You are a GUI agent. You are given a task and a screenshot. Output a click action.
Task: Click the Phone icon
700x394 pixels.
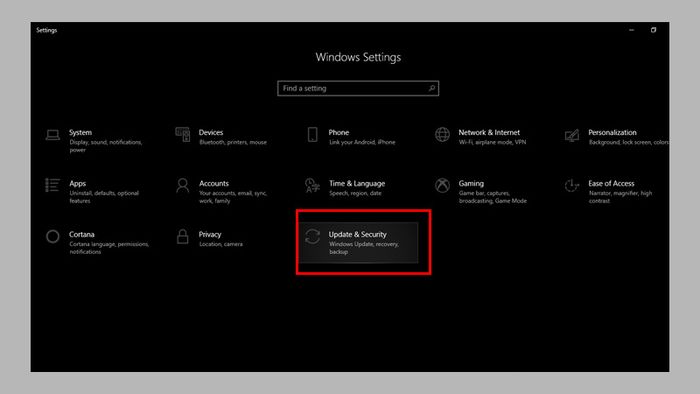[x=312, y=134]
